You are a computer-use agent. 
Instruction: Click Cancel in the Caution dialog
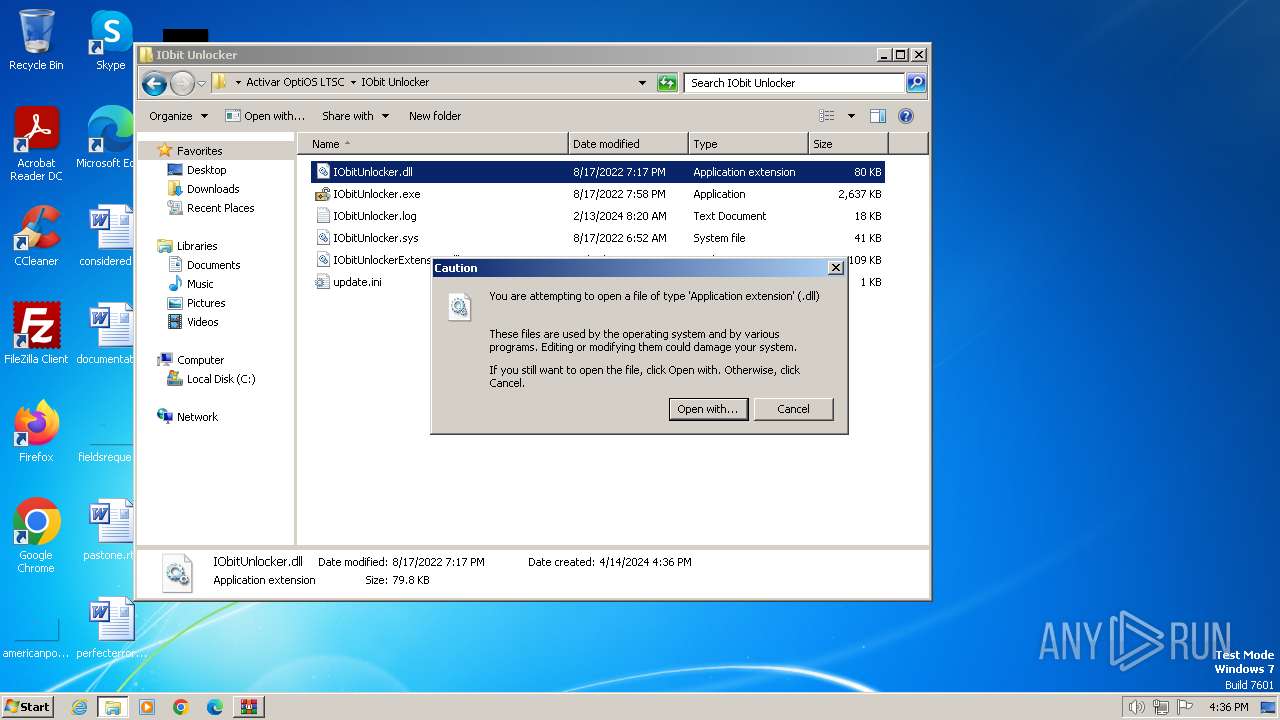(x=793, y=409)
